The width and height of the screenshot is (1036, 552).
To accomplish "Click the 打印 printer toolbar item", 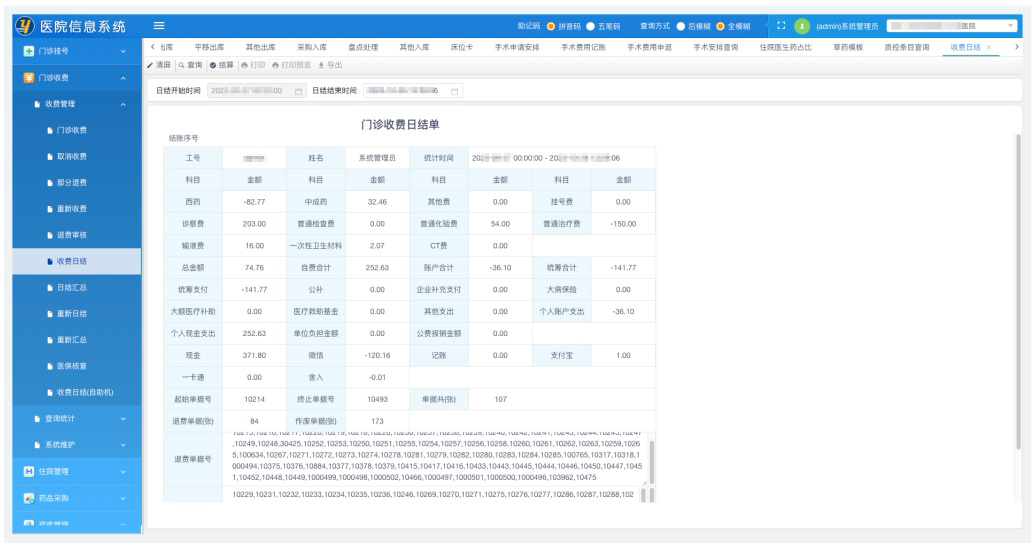I will point(254,65).
